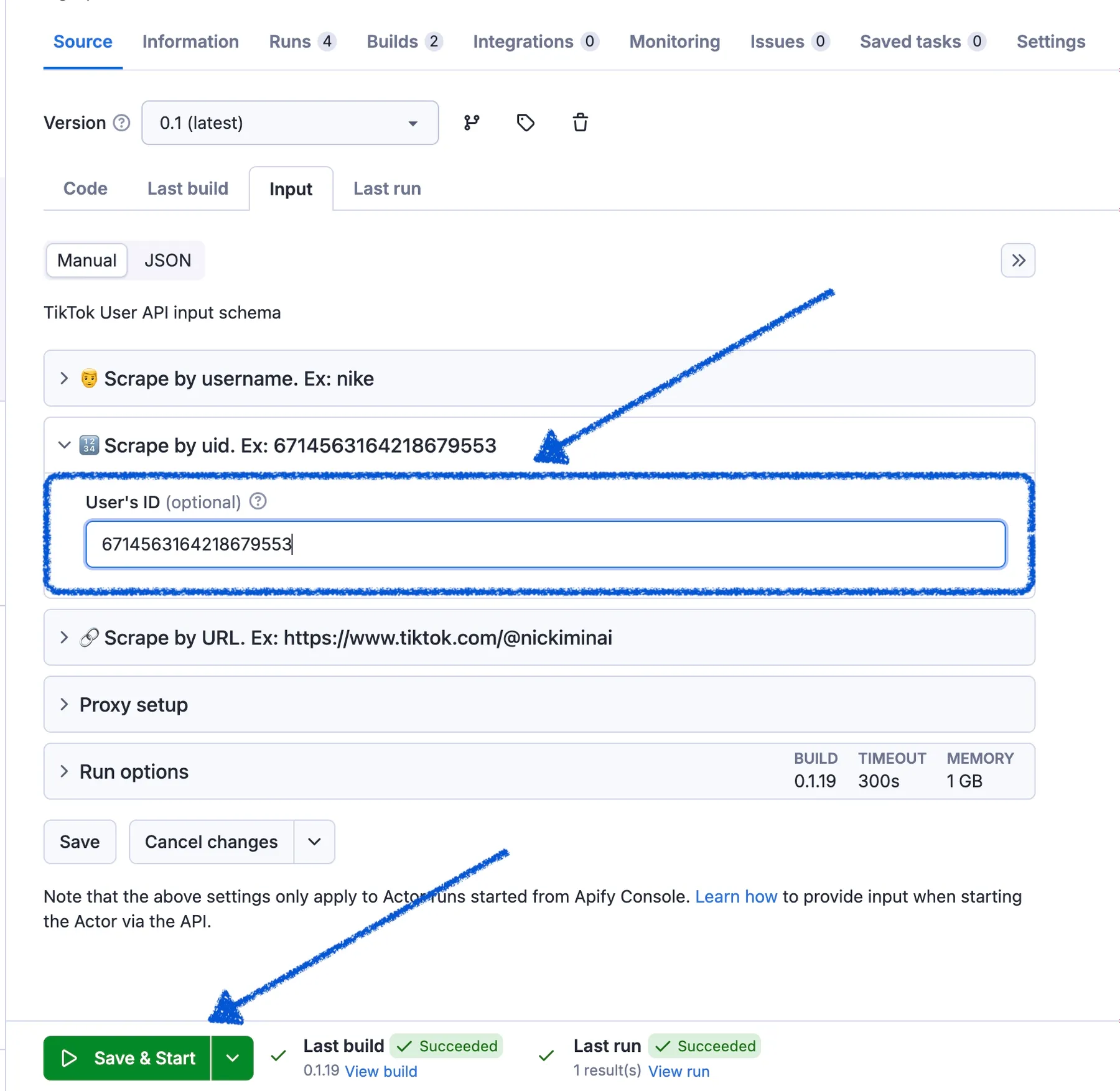Expand the Run options section

click(x=539, y=772)
